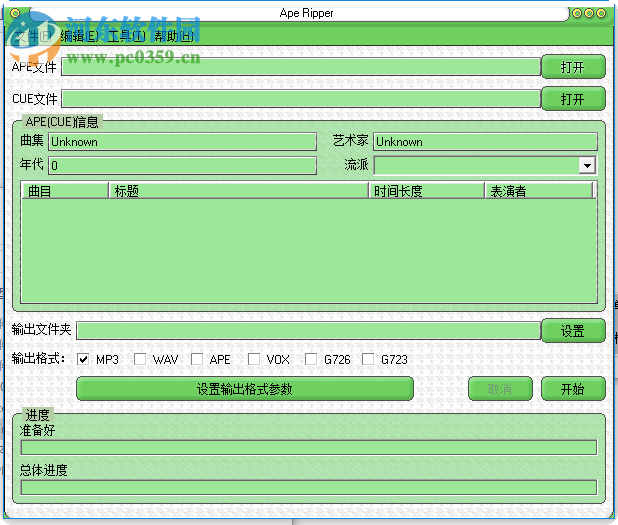
Task: Click the 取消 cancel button
Action: coord(500,389)
